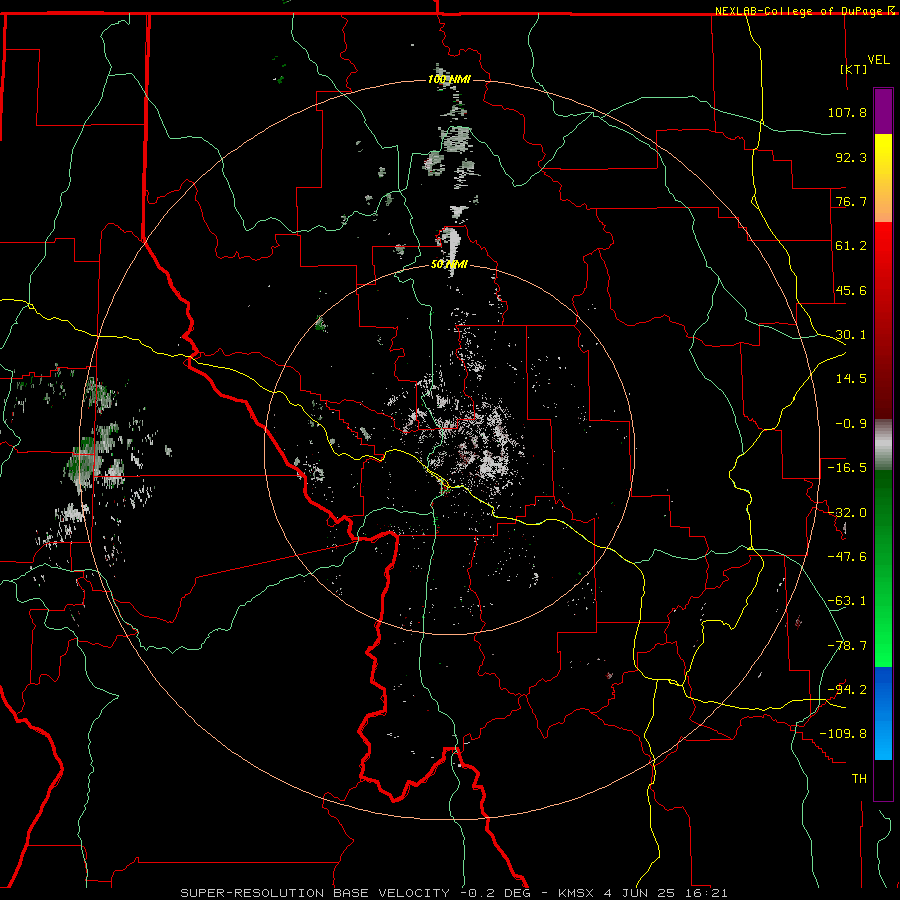Screen dimensions: 900x900
Task: Click the 50 NMI range ring label
Action: (449, 265)
